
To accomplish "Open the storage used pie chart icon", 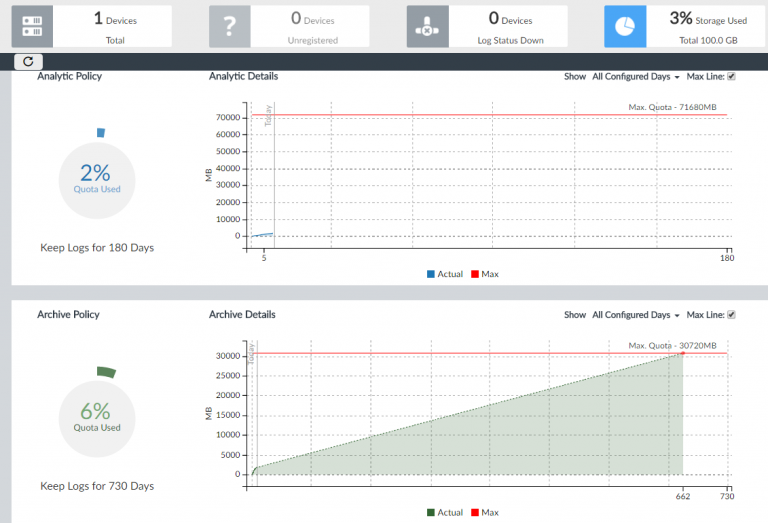I will point(625,26).
